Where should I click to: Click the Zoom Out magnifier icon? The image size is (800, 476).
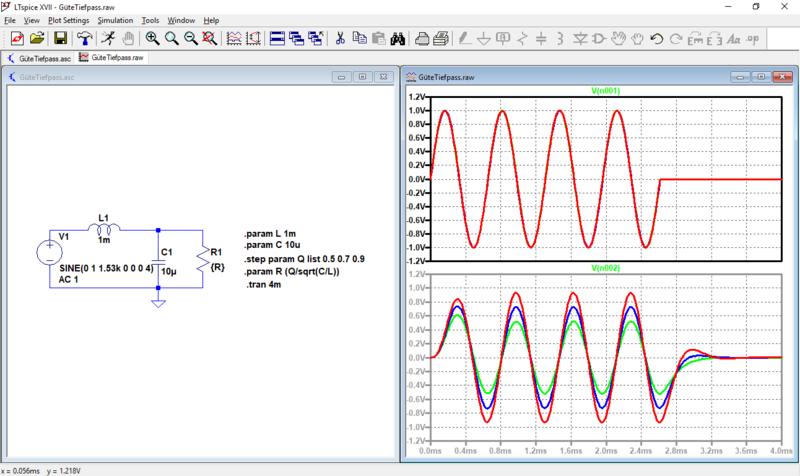189,39
